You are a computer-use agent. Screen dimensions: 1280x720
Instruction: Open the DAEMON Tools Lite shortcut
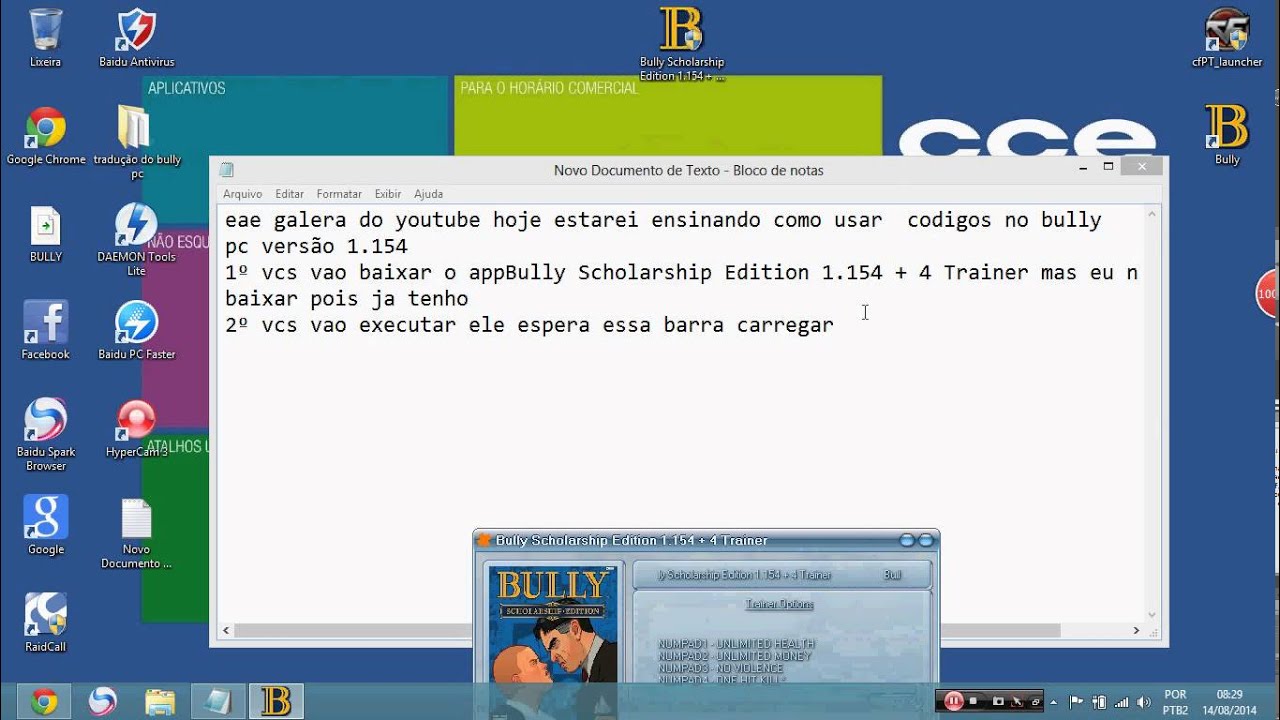[136, 240]
